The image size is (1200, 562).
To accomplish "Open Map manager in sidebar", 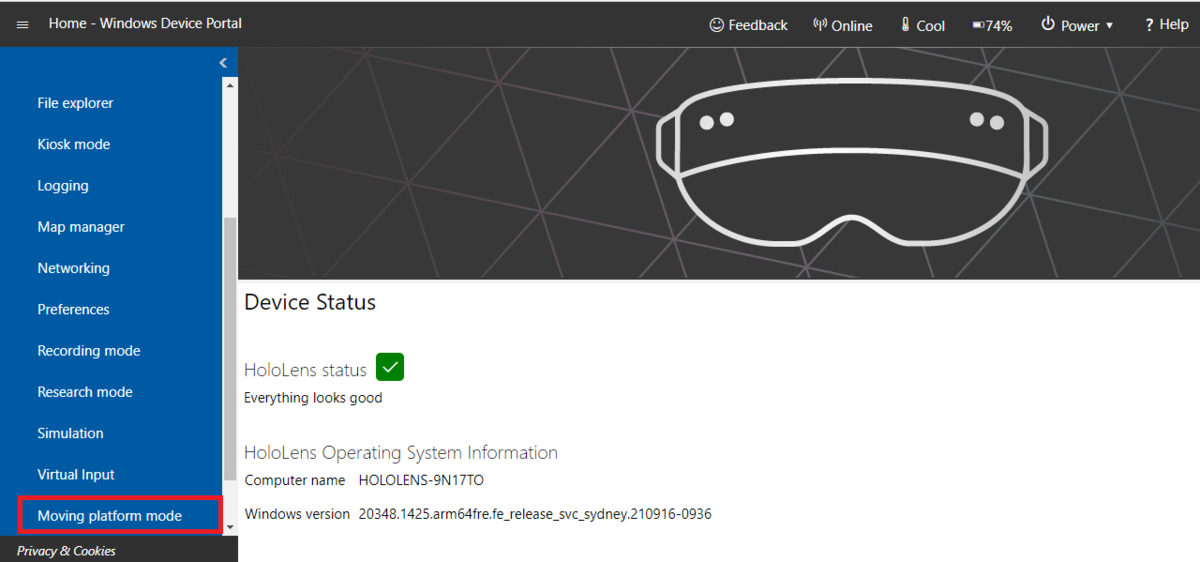I will pyautogui.click(x=81, y=227).
